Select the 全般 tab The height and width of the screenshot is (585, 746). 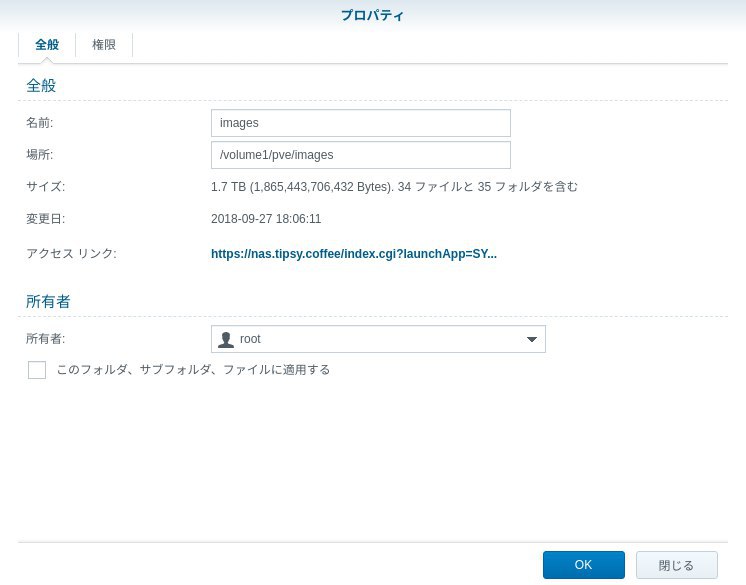pyautogui.click(x=47, y=45)
